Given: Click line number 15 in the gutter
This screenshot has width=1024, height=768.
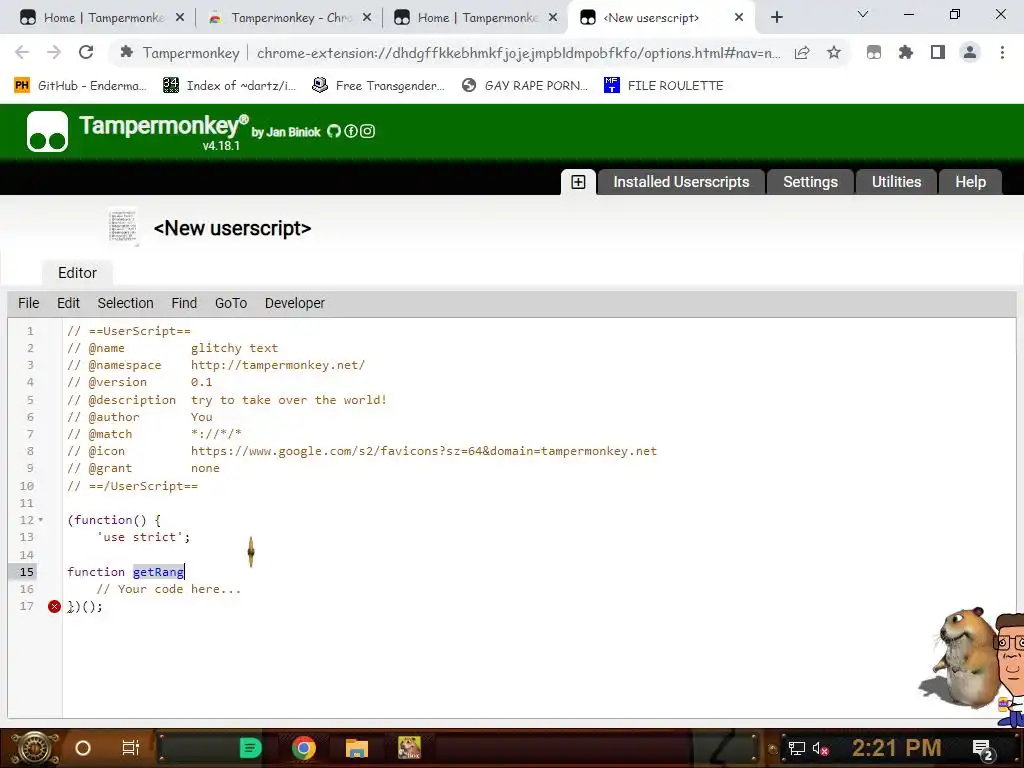Looking at the screenshot, I should pyautogui.click(x=26, y=572).
